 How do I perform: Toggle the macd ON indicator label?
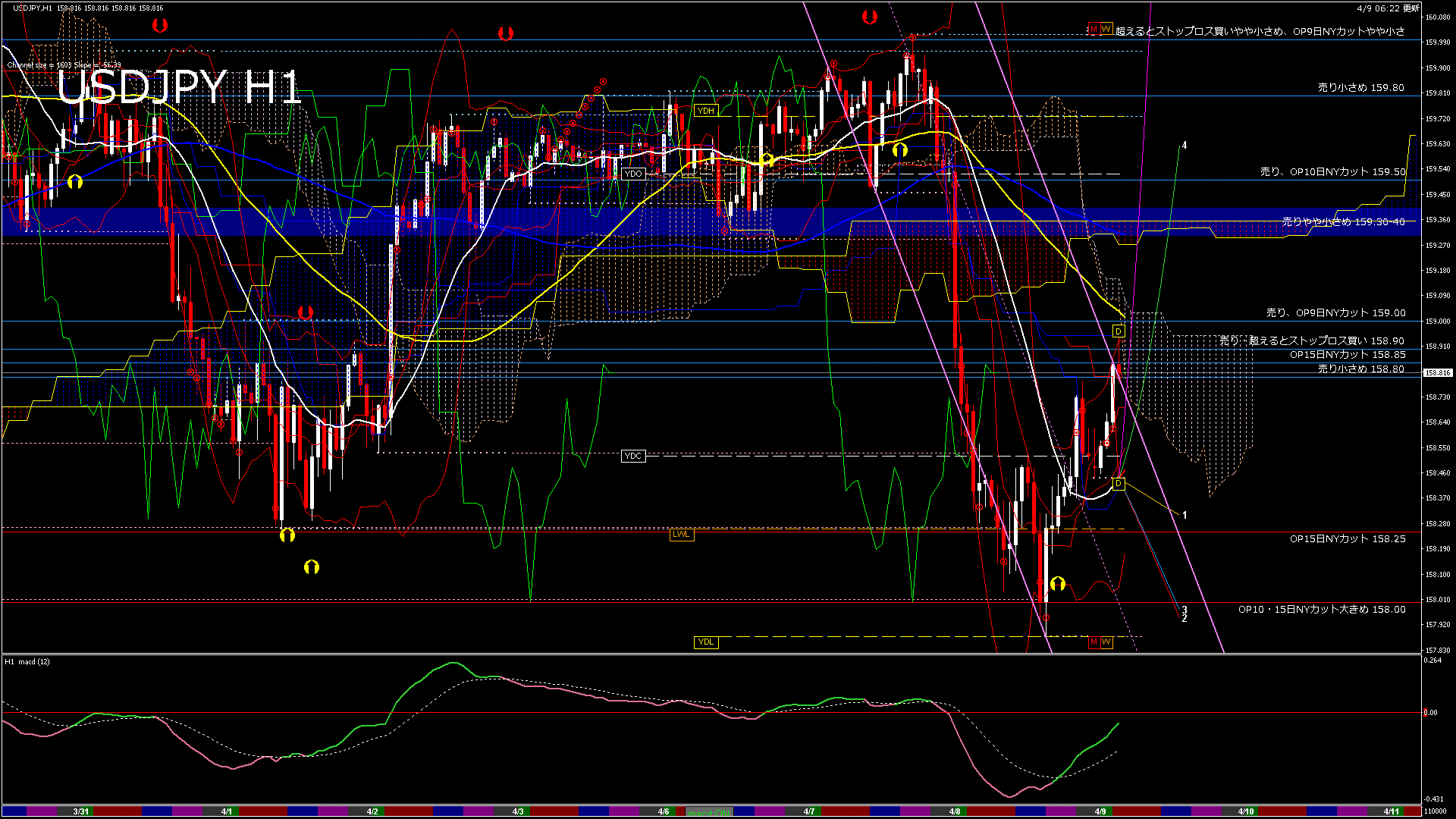click(x=709, y=810)
